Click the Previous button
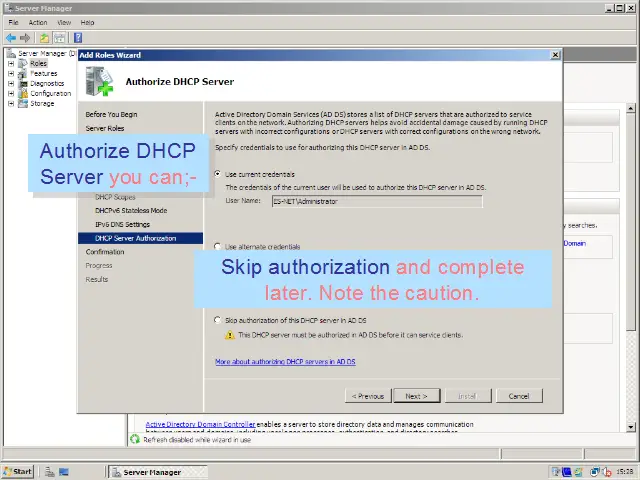Viewport: 640px width, 480px height. tap(368, 396)
